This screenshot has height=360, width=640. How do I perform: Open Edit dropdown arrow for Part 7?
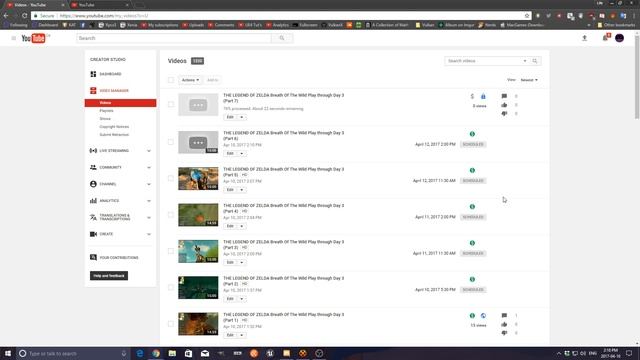click(242, 117)
